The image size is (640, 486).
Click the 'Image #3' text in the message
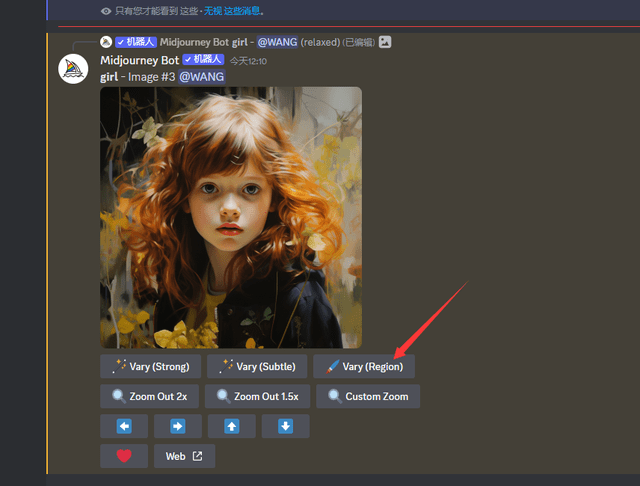coord(151,77)
